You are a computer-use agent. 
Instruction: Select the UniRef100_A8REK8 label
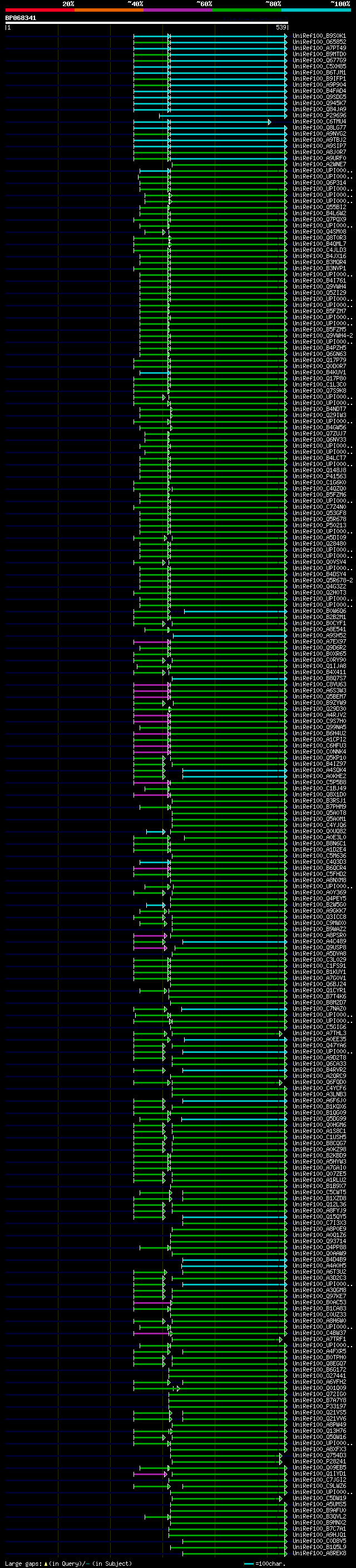pyautogui.click(x=319, y=1553)
